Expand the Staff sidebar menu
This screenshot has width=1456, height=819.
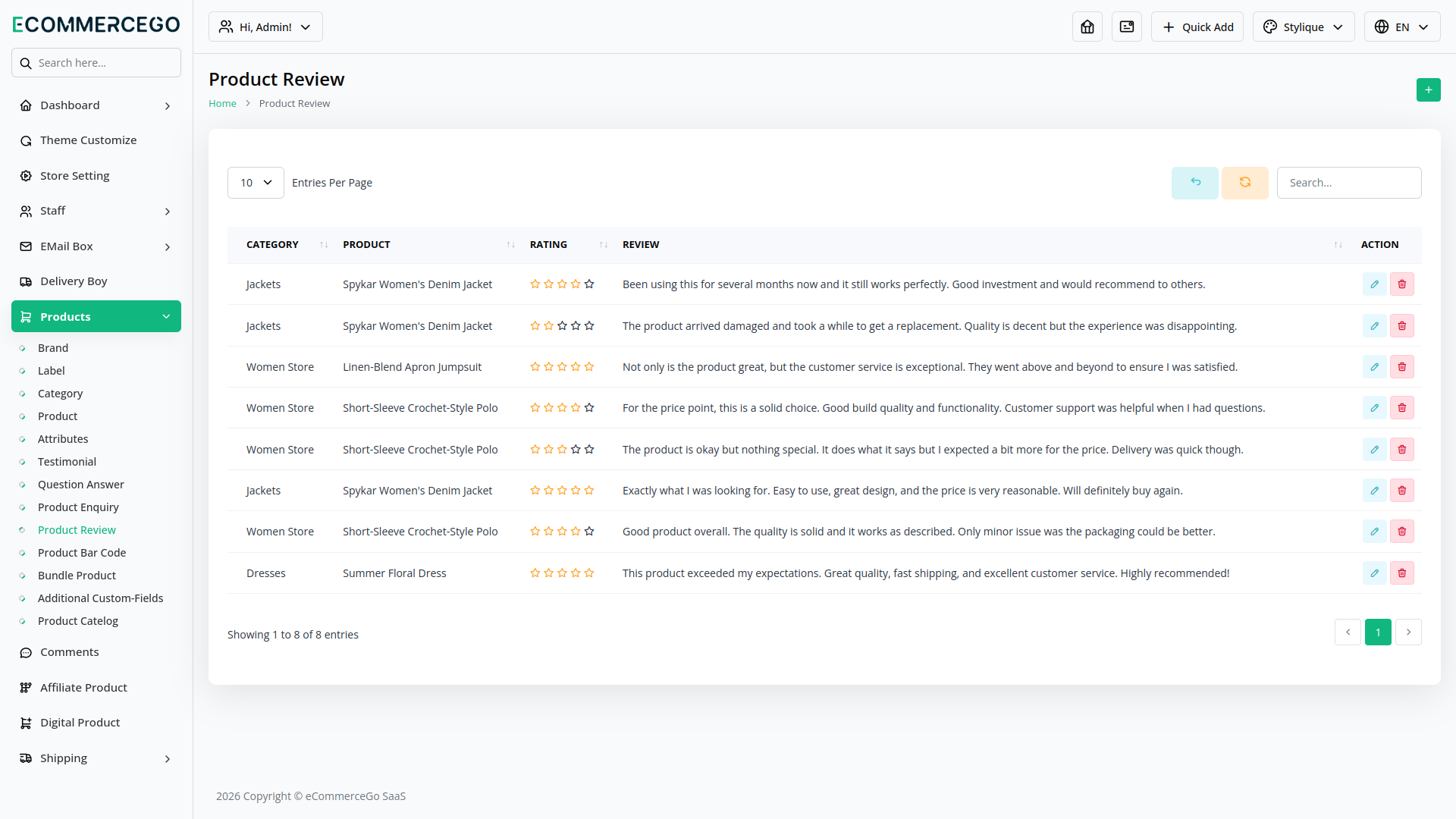[96, 211]
